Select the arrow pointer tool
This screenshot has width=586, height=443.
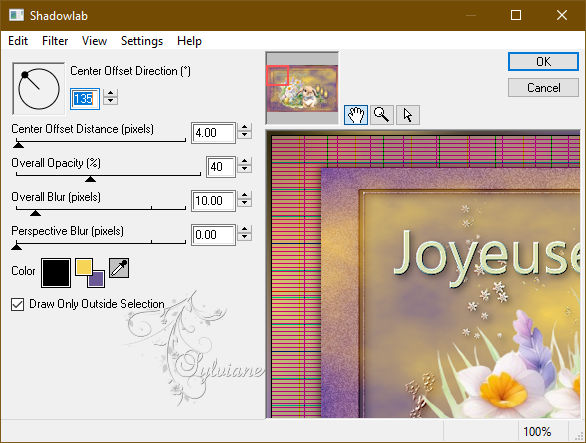click(408, 115)
